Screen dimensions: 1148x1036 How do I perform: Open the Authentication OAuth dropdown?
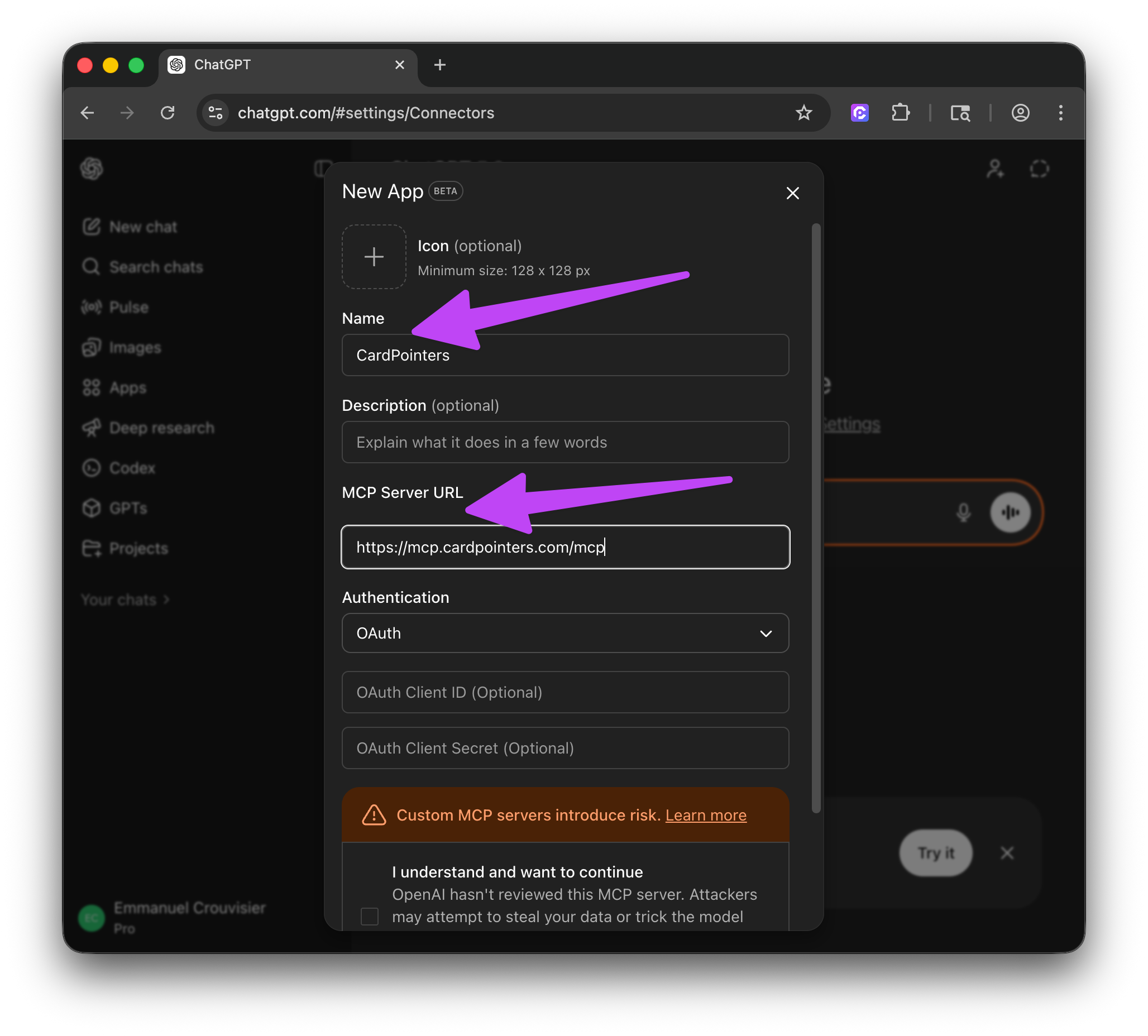565,633
